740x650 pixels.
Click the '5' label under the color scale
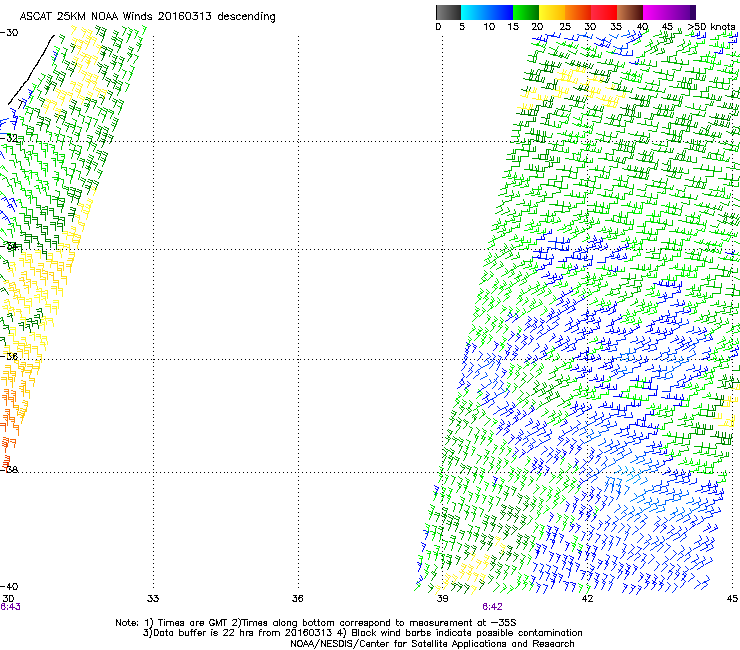click(462, 27)
